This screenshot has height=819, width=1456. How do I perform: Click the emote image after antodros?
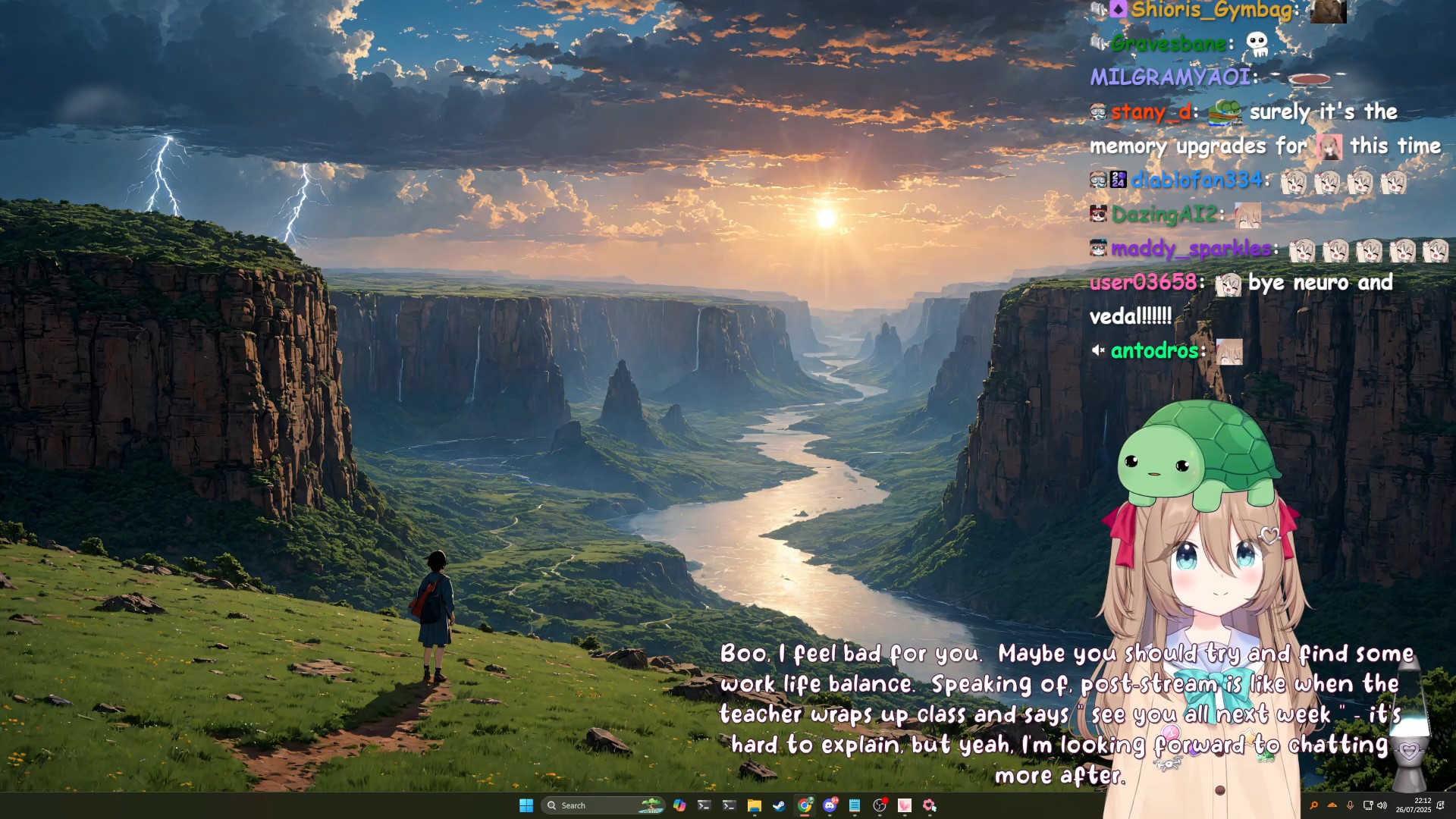click(x=1229, y=352)
